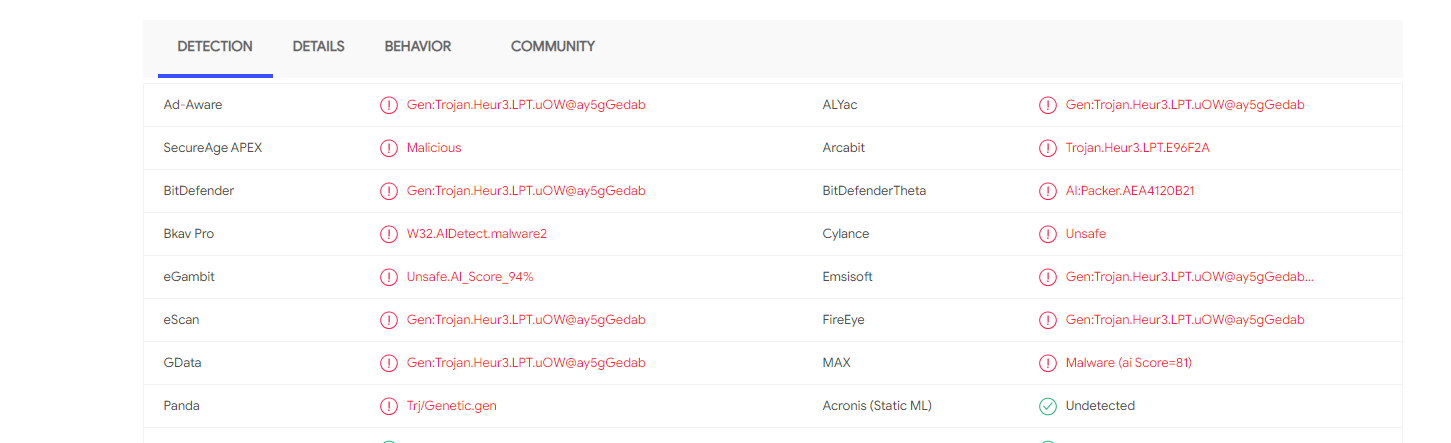Click the truncated Emsisoft detection name
Viewport: 1451px width, 443px height.
click(x=1189, y=277)
